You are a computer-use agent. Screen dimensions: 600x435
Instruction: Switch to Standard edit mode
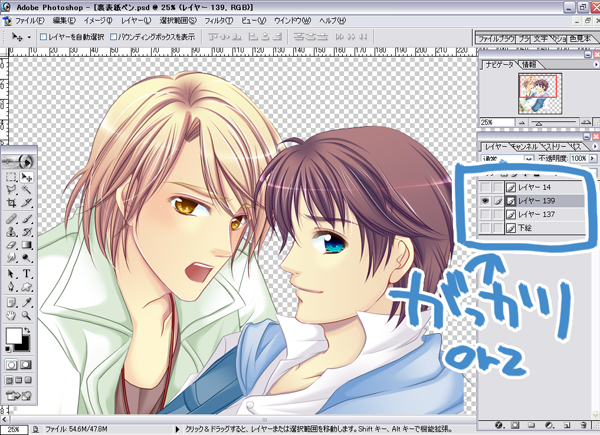tap(11, 365)
